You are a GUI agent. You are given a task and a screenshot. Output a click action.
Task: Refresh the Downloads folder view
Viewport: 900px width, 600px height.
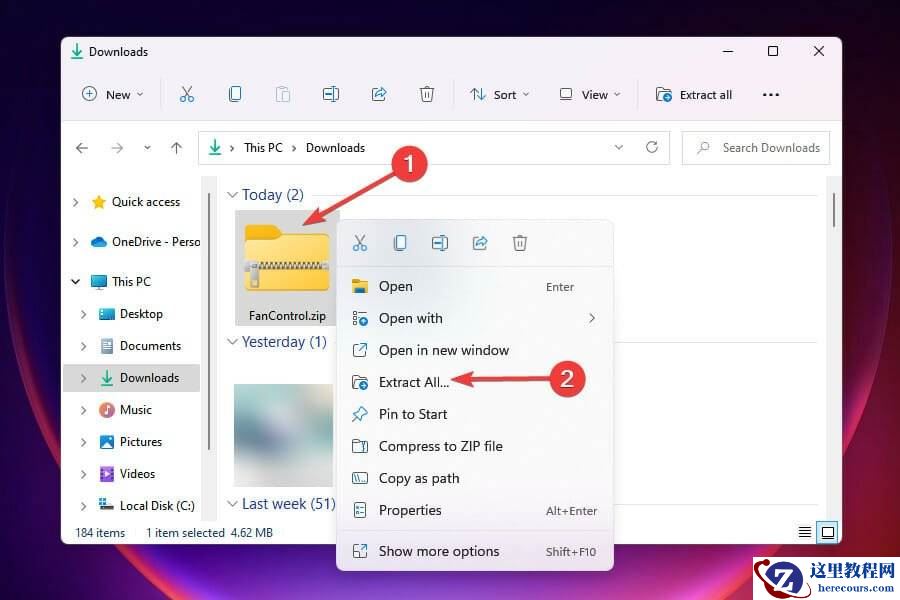[652, 148]
